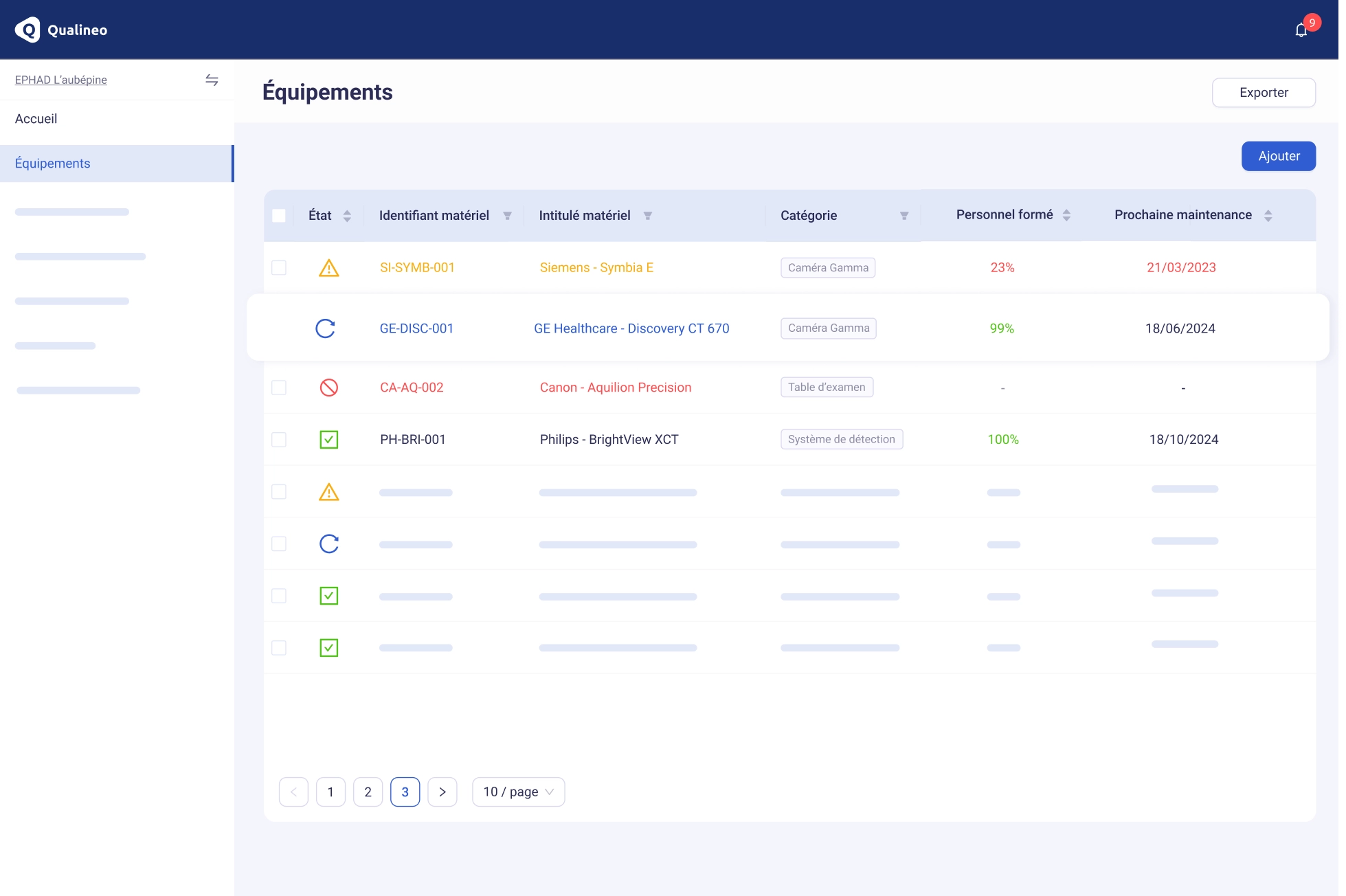Click the blocked status icon on CA-AQ-002 row
The image size is (1346, 896).
[x=330, y=388]
